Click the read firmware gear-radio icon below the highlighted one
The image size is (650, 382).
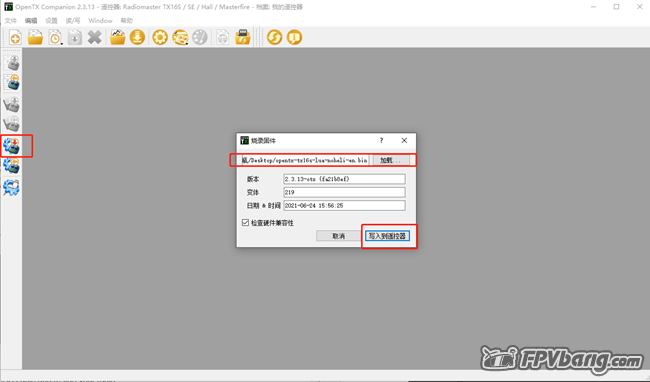[12, 166]
